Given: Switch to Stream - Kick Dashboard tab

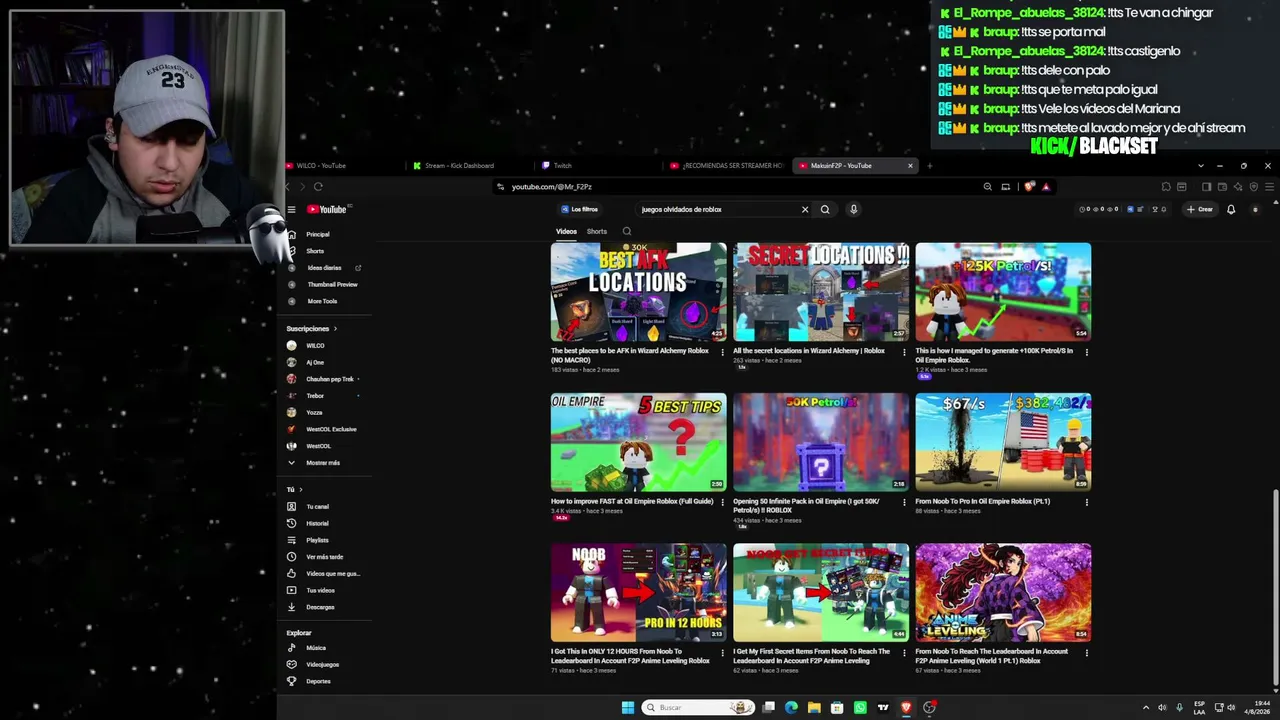Looking at the screenshot, I should [470, 166].
